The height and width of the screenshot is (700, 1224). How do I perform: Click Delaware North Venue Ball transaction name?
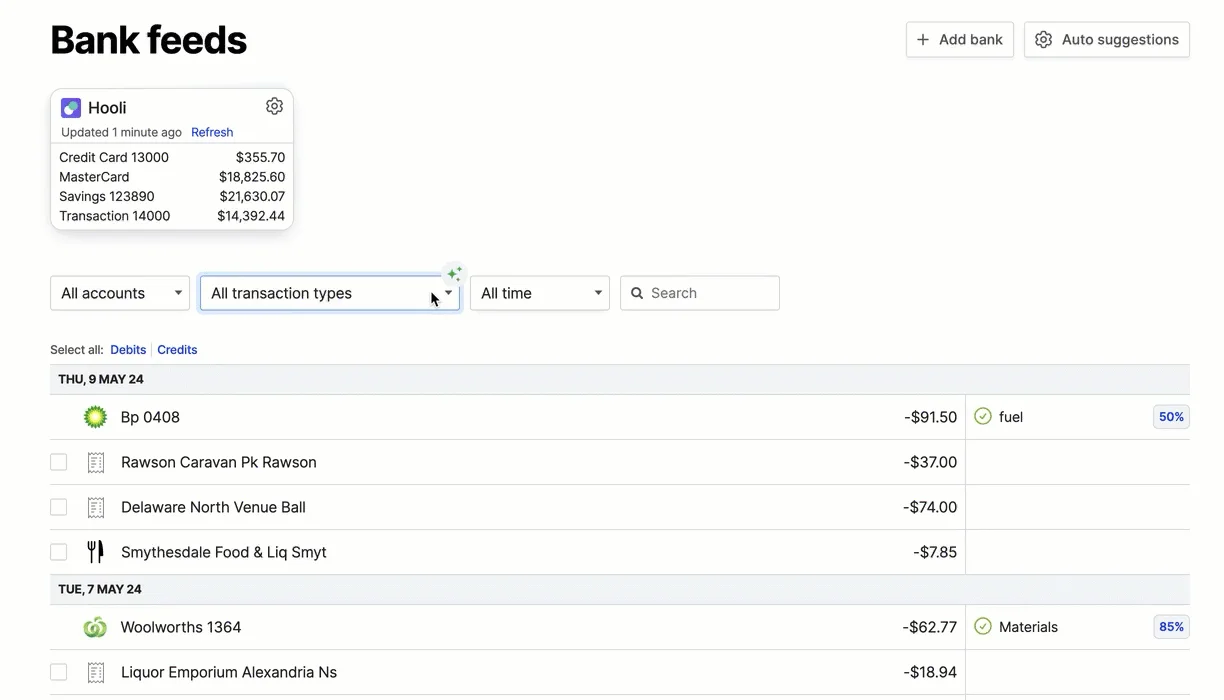point(213,507)
